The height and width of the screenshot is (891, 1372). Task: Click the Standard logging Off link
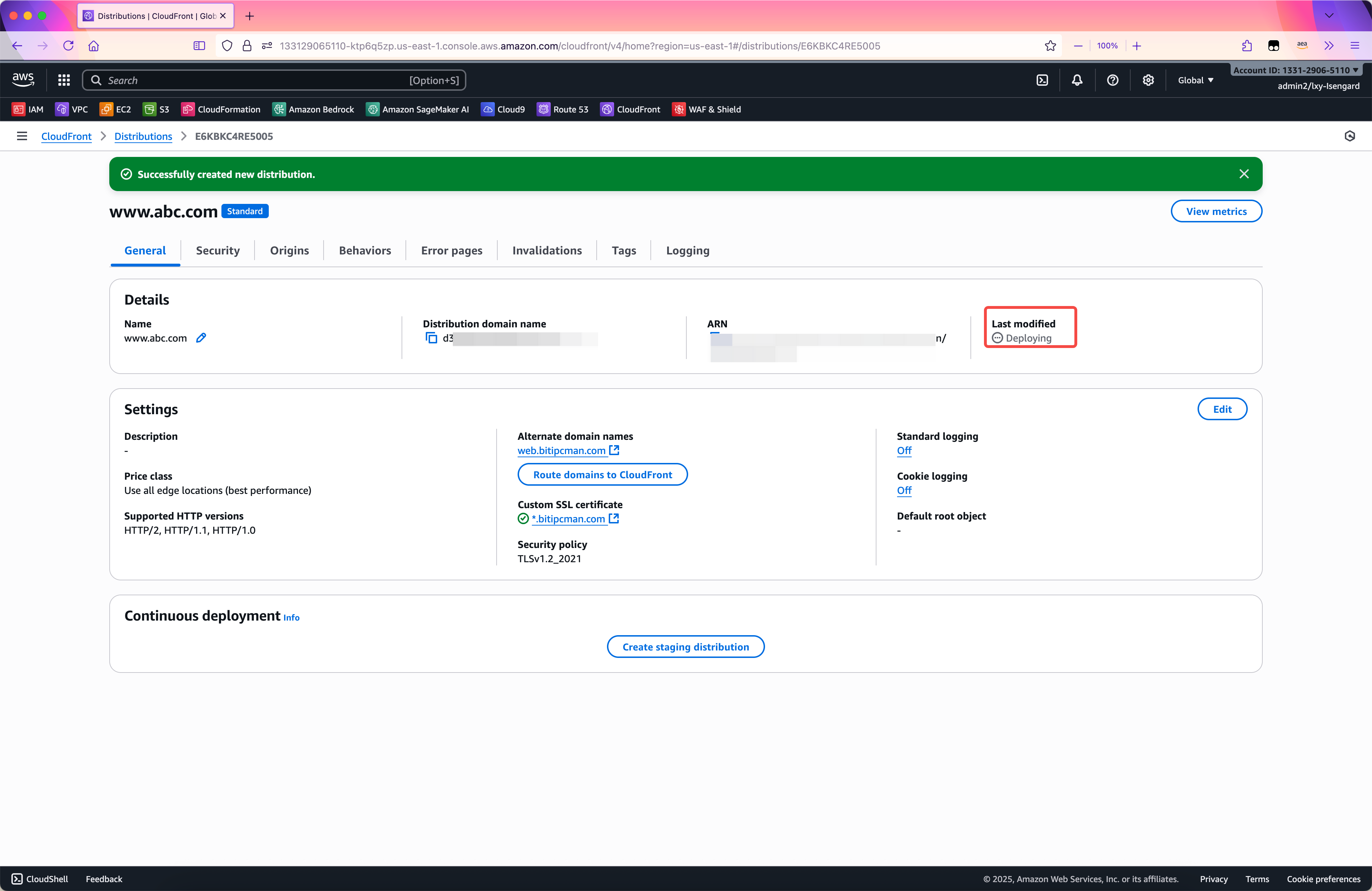point(904,451)
